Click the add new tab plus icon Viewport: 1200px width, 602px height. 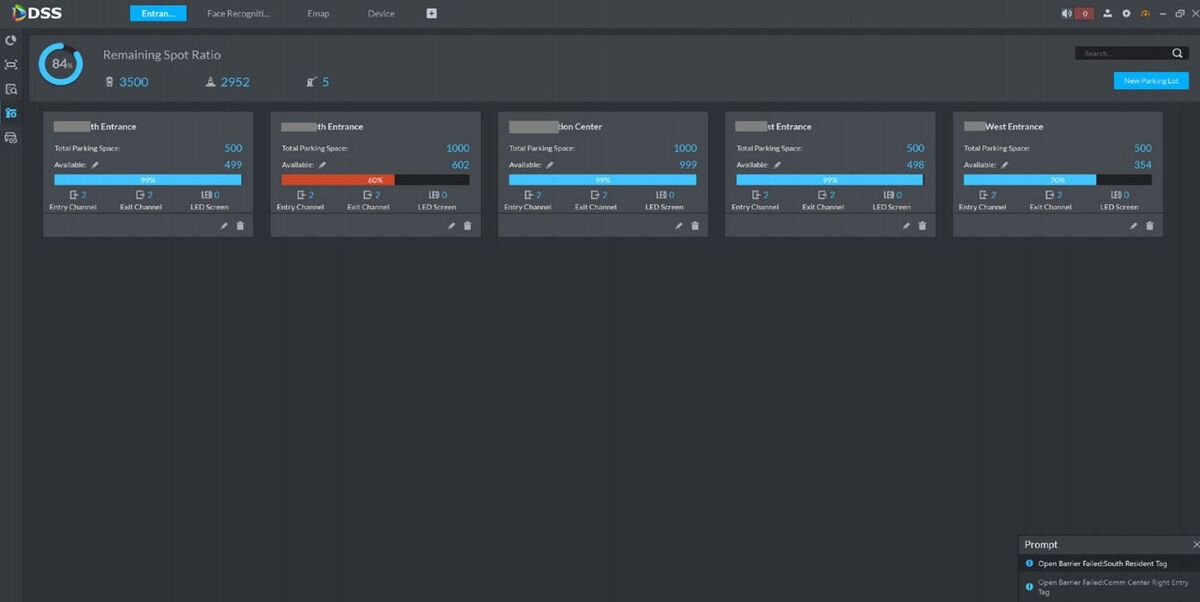432,14
